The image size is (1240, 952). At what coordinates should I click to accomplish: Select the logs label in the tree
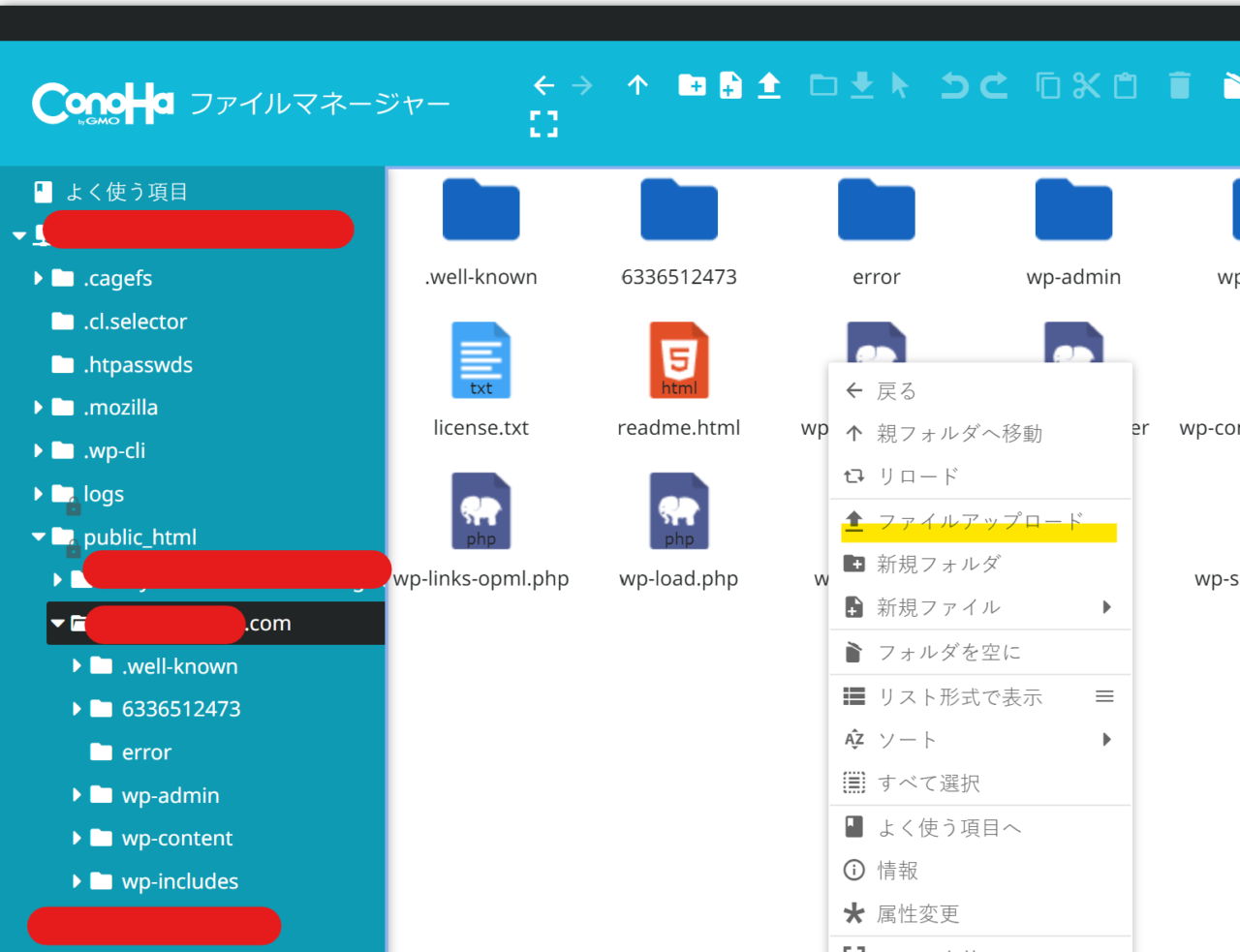(x=104, y=494)
